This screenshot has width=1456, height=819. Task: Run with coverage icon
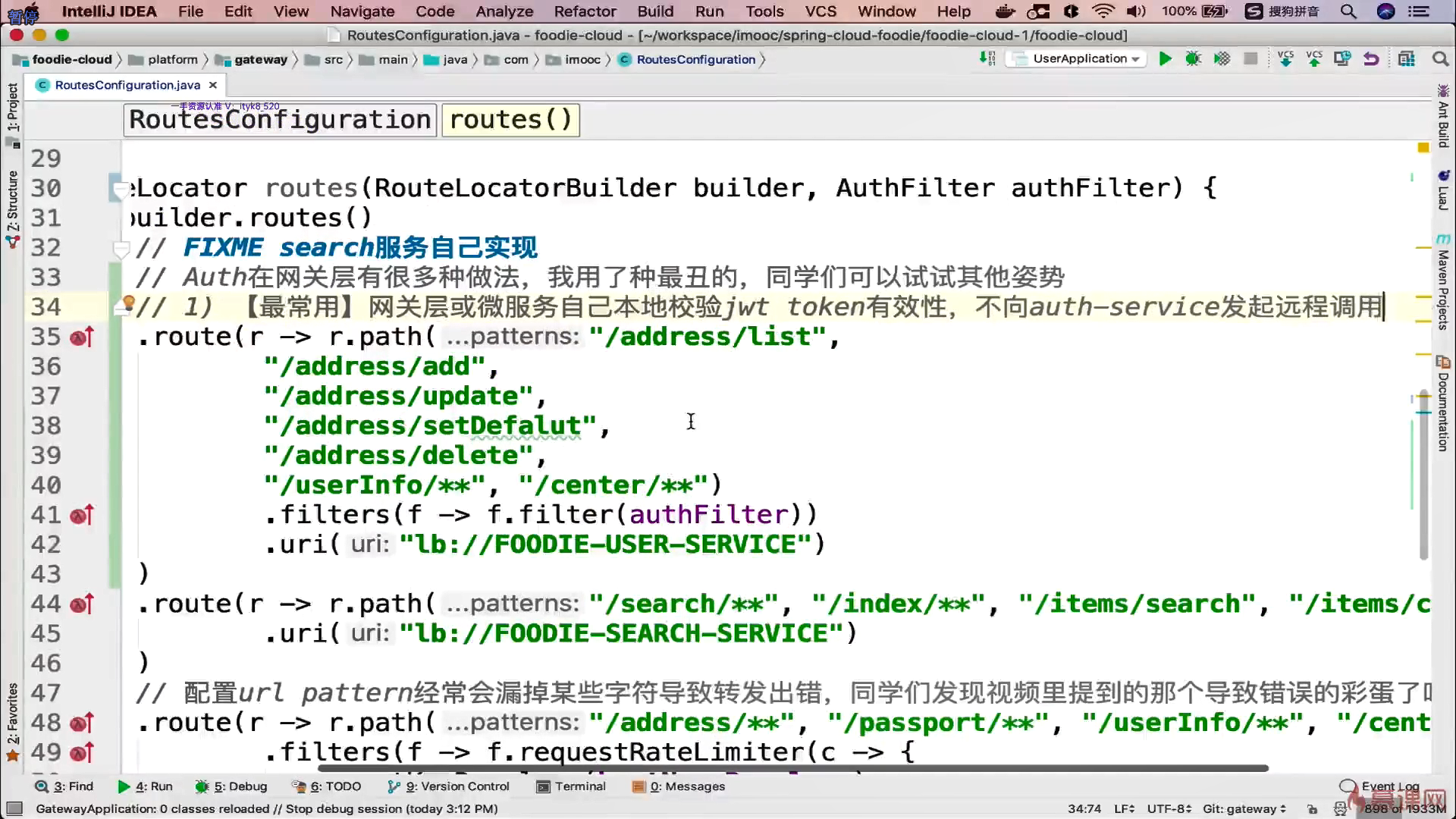coord(1222,59)
